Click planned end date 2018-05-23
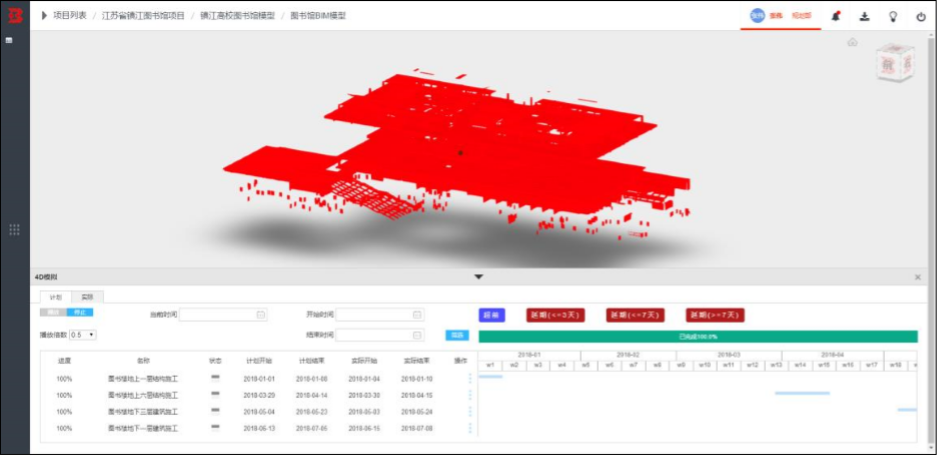This screenshot has width=939, height=455. pos(311,412)
